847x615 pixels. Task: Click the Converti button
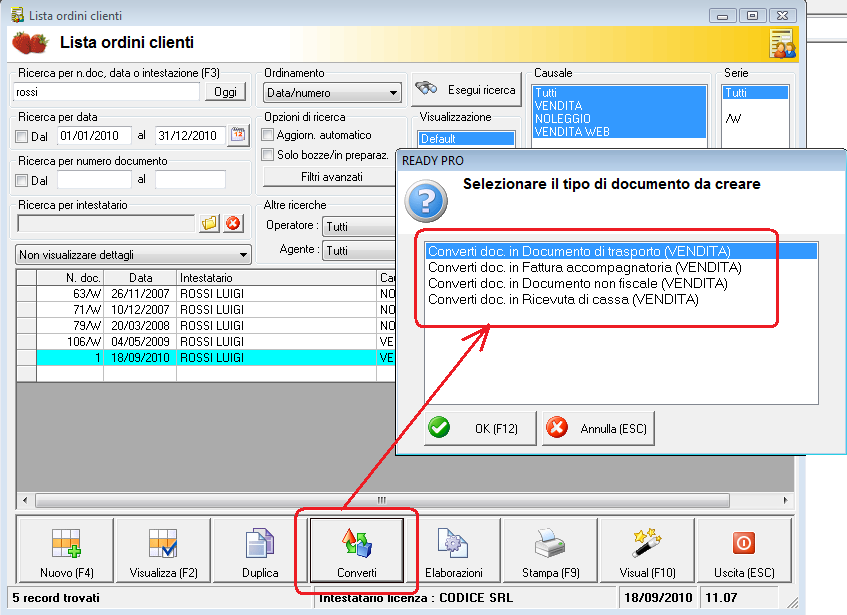coord(357,550)
